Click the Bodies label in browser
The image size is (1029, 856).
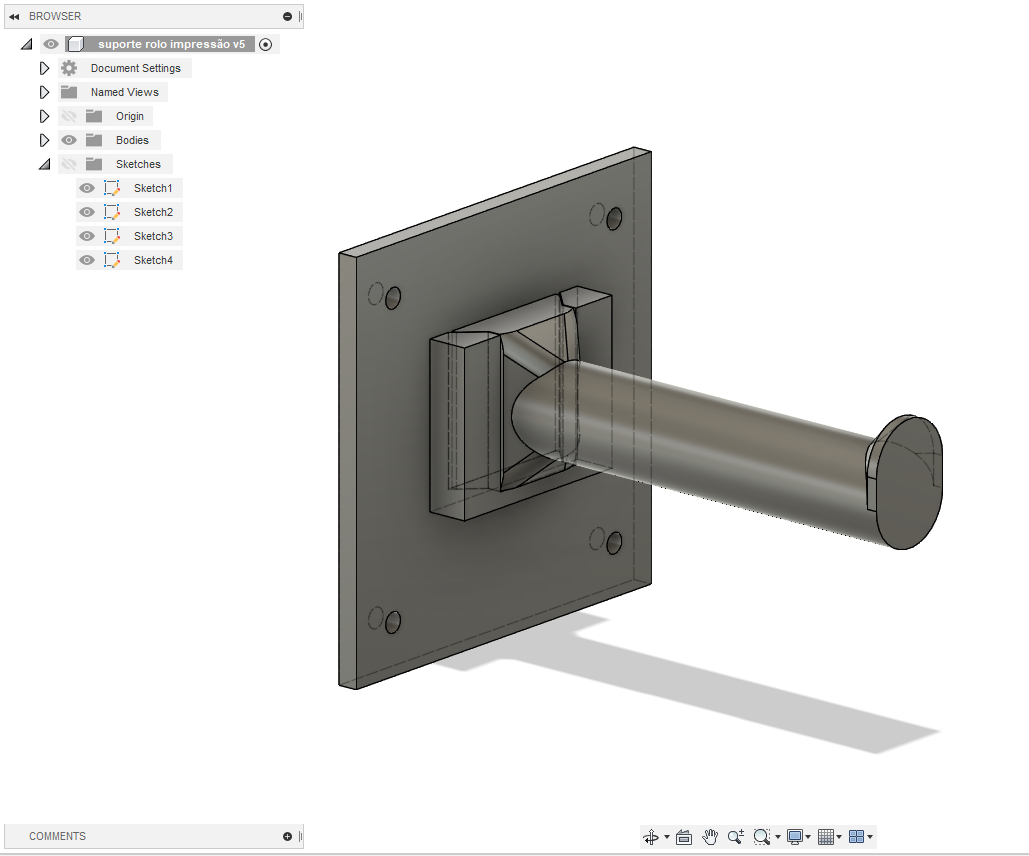pyautogui.click(x=132, y=140)
